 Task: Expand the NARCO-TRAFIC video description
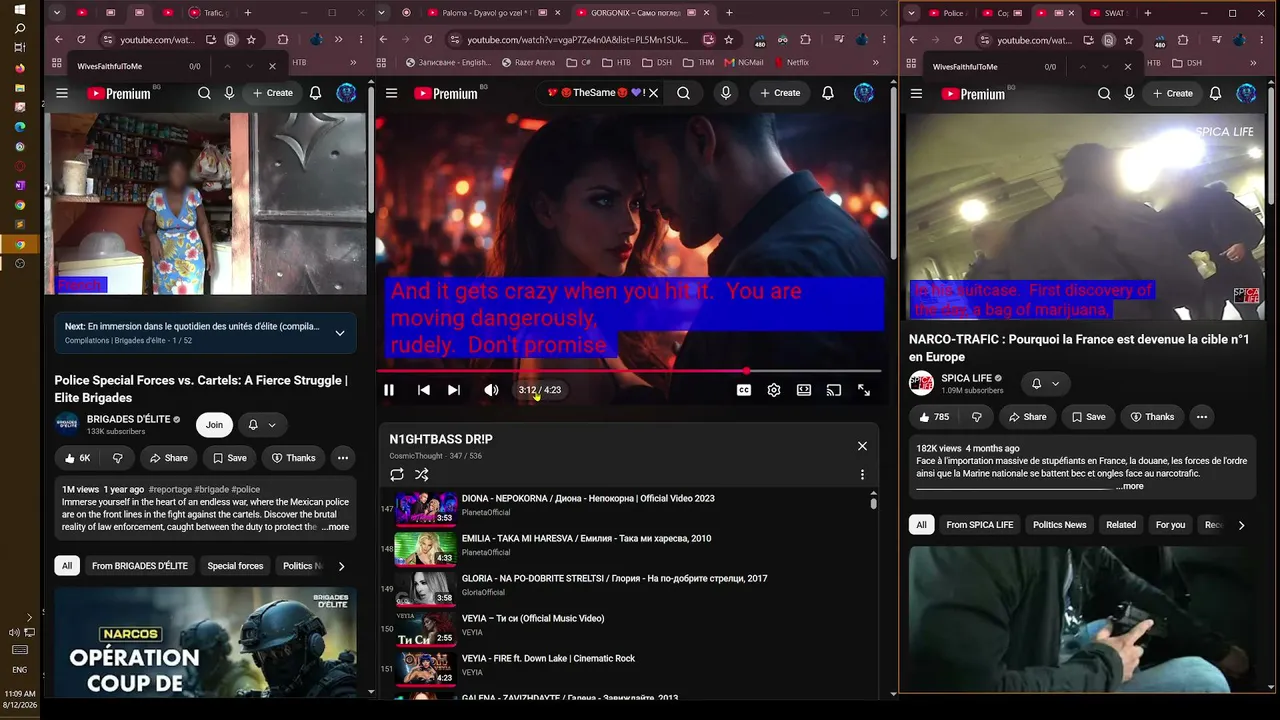coord(1130,486)
